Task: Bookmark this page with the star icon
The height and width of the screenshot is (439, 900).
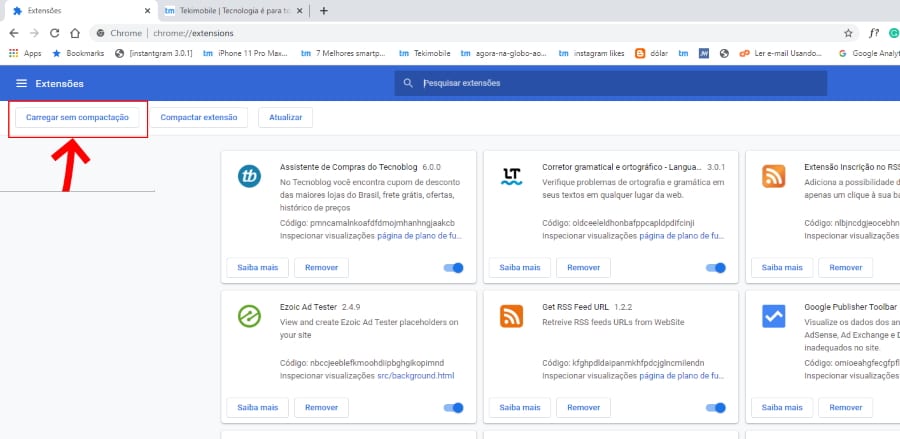Action: (x=848, y=33)
